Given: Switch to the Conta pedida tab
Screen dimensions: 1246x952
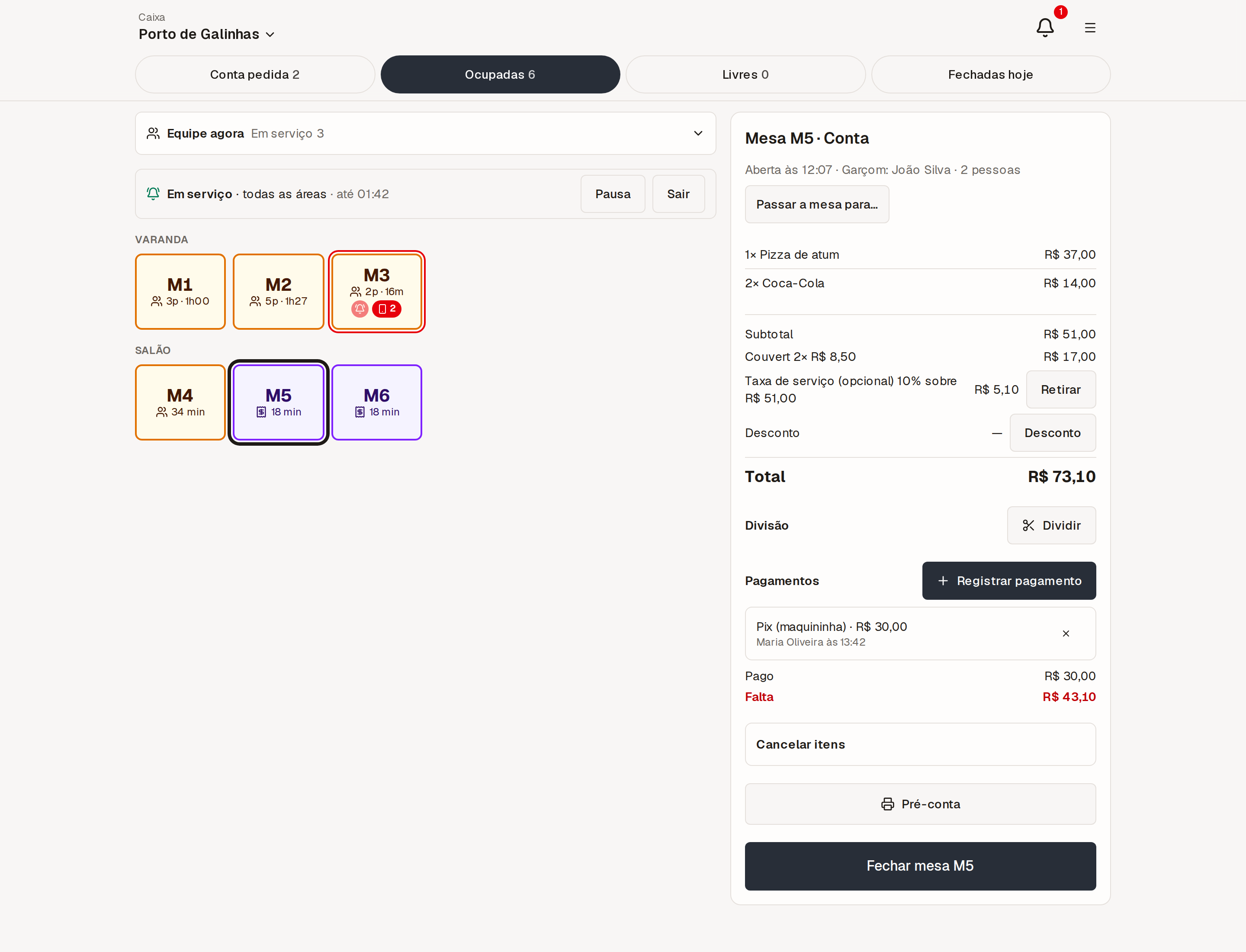Looking at the screenshot, I should 255,74.
